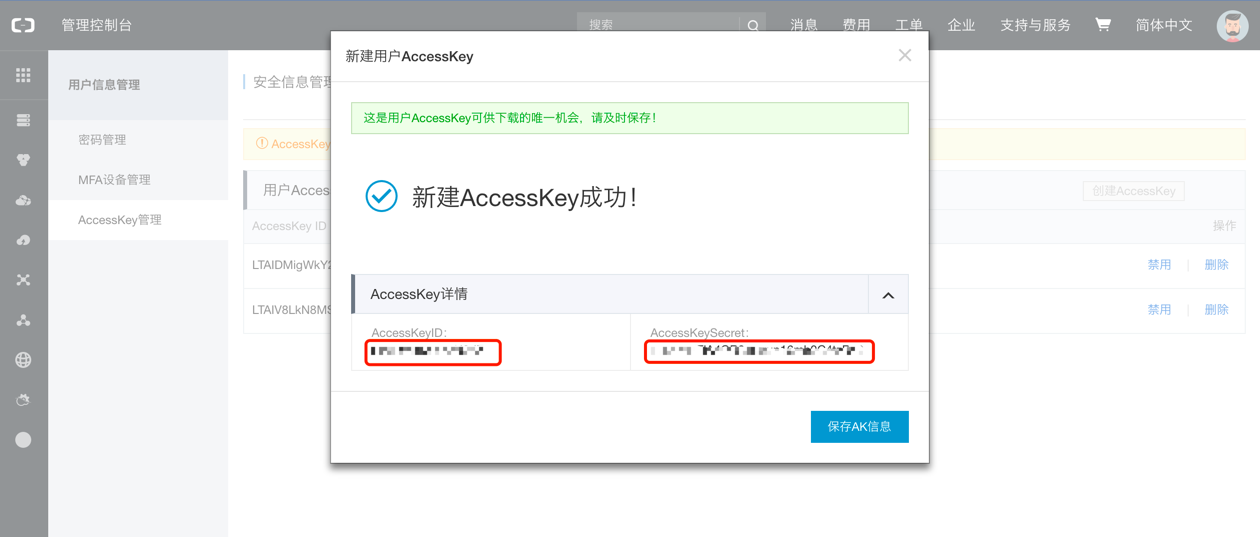This screenshot has width=1260, height=537.
Task: Click 删除 in the second AccessKey row
Action: coord(1216,310)
